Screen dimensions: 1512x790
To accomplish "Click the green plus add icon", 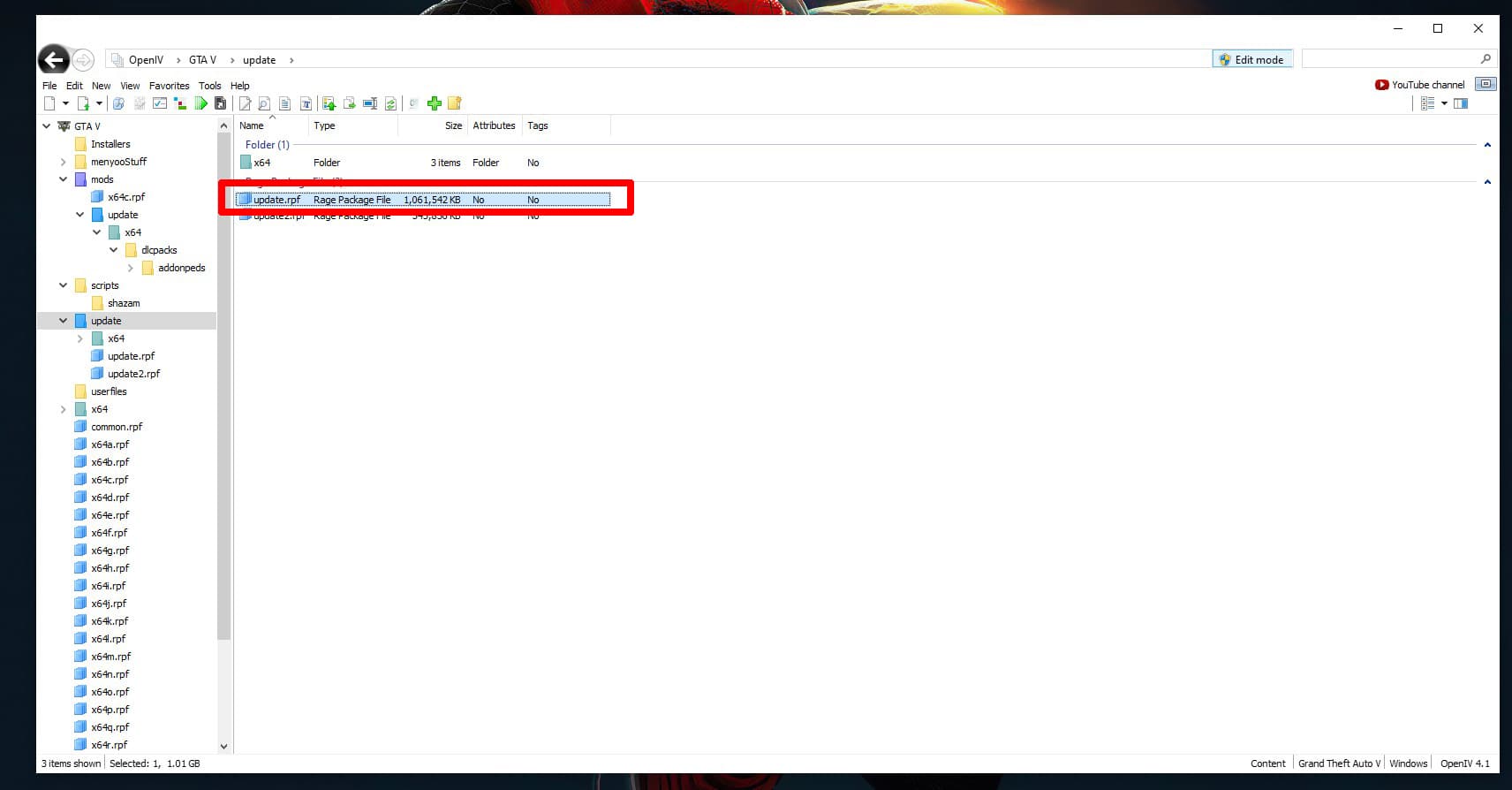I will [x=434, y=103].
